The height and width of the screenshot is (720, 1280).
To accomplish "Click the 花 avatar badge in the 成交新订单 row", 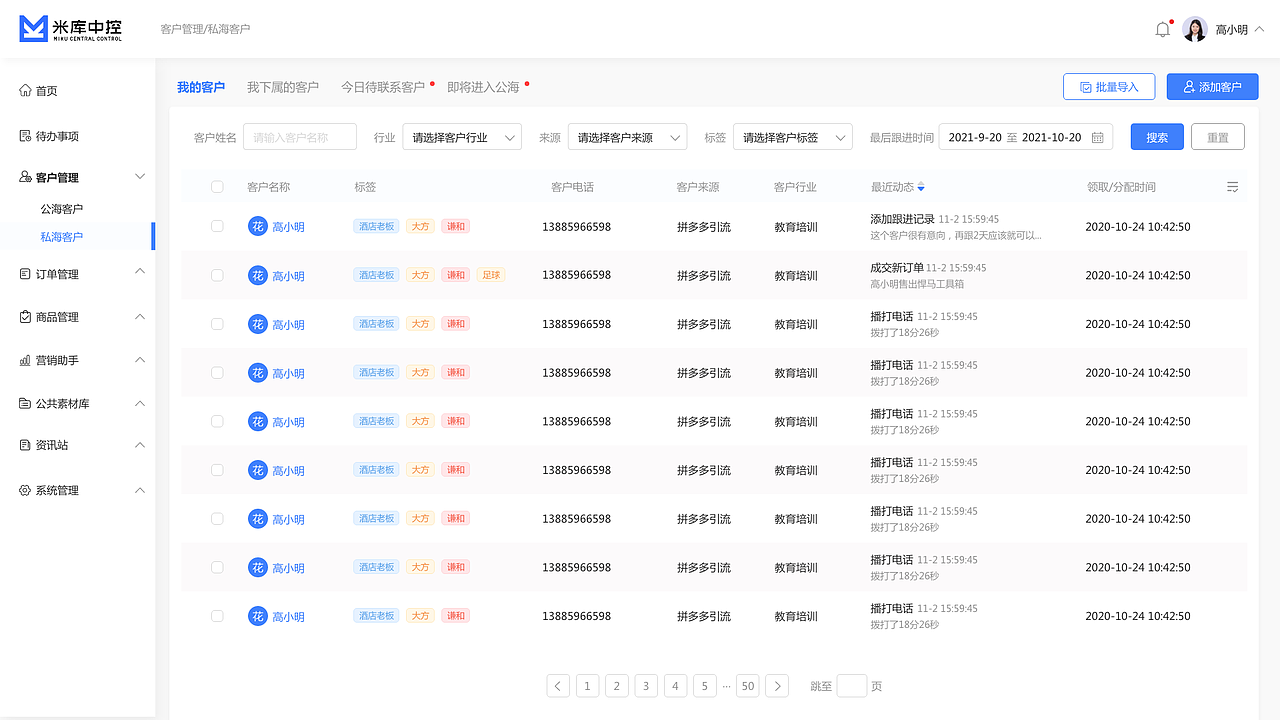I will coord(258,275).
